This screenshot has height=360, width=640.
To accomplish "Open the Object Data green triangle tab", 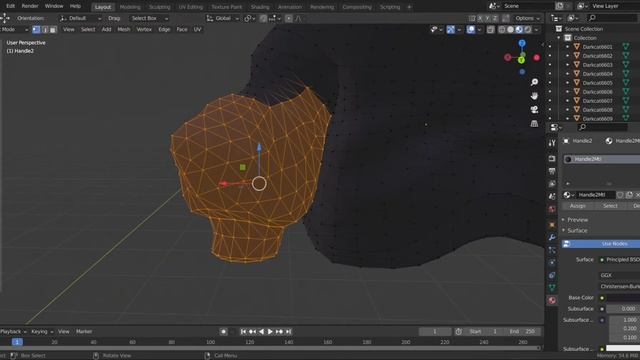I will pyautogui.click(x=552, y=288).
